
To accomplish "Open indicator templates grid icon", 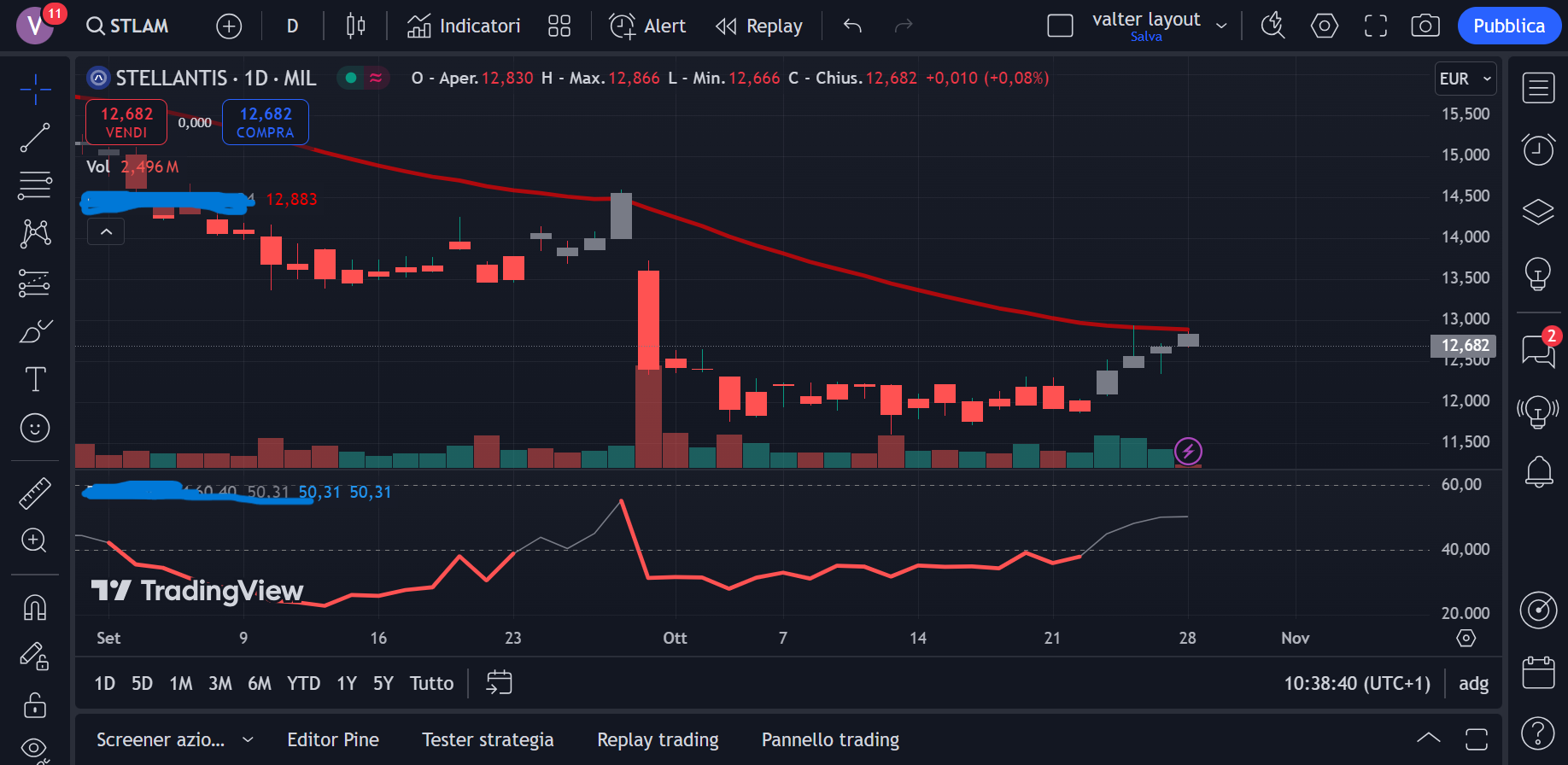I will click(559, 26).
